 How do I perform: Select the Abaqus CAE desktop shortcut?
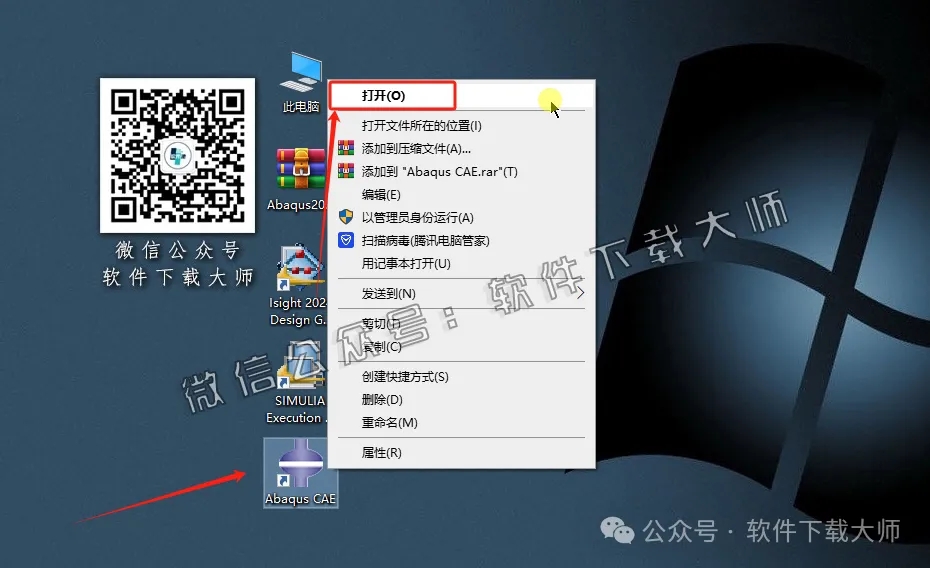[x=301, y=473]
